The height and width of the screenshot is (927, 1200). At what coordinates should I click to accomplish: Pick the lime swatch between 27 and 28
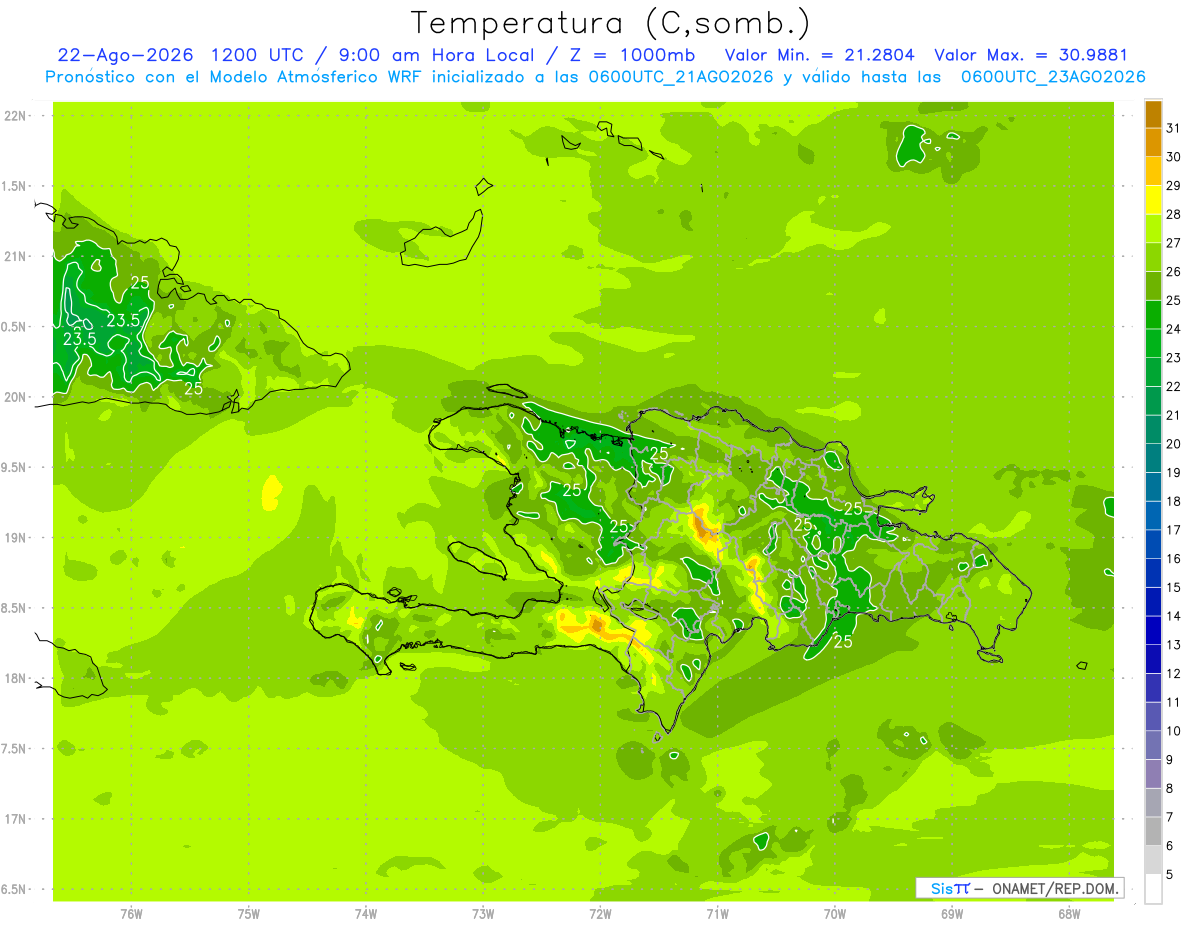point(1153,228)
